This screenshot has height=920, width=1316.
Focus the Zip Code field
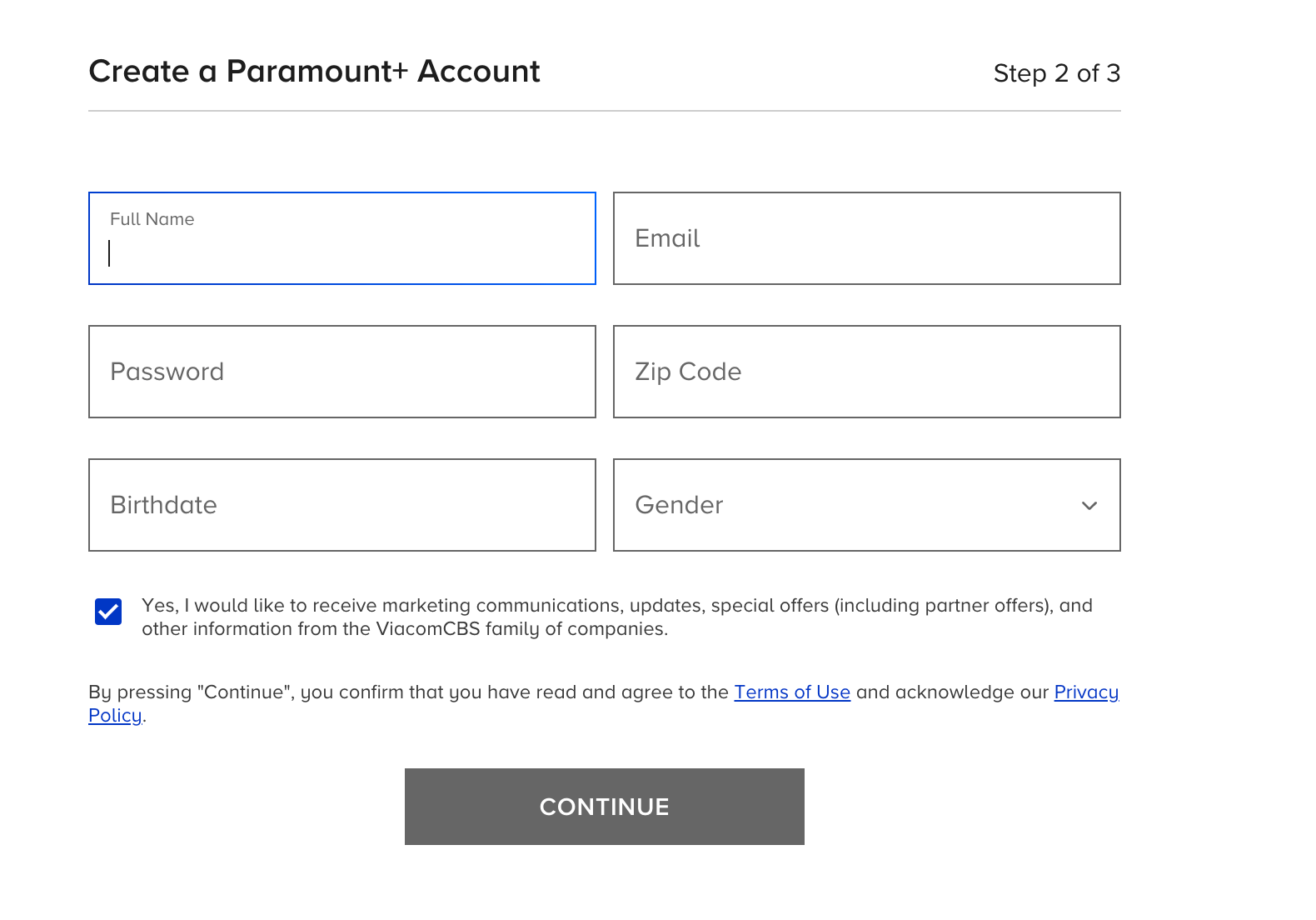(866, 372)
